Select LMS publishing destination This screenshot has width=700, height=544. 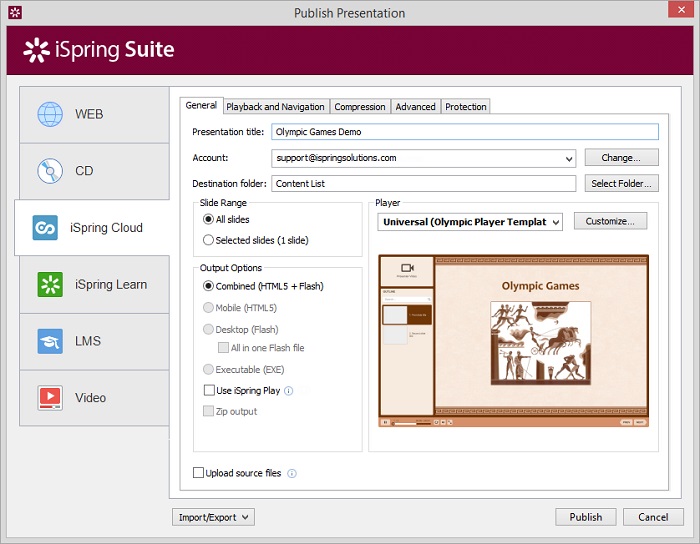click(x=94, y=341)
